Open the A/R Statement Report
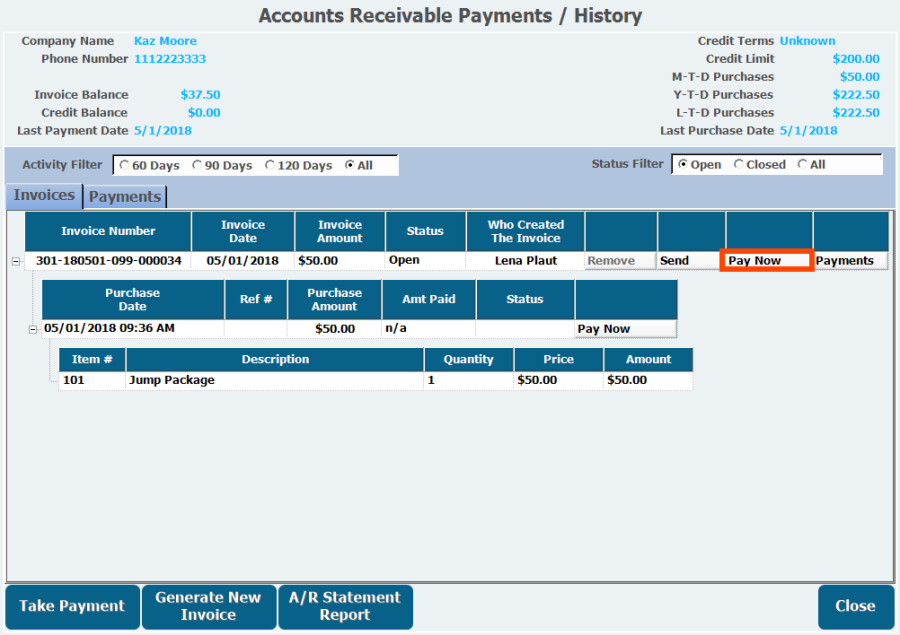The image size is (900, 635). [x=345, y=606]
